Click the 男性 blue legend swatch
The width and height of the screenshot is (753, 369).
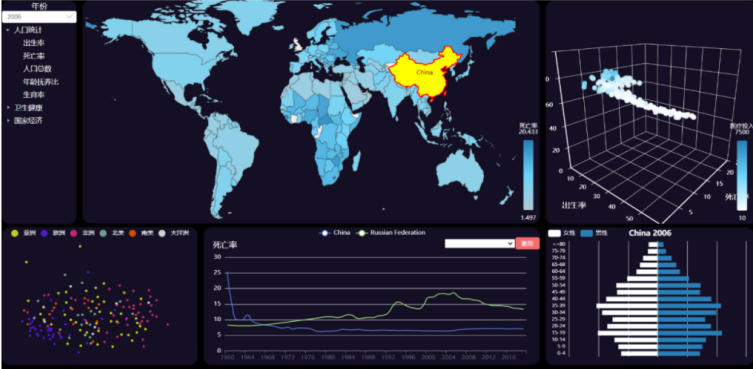coord(587,233)
